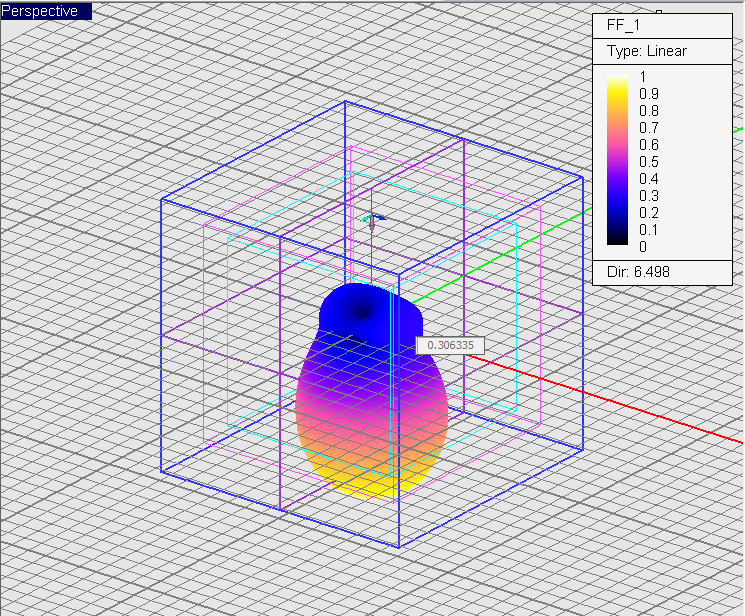
Task: Select the FF_1 legend title
Action: (x=623, y=26)
